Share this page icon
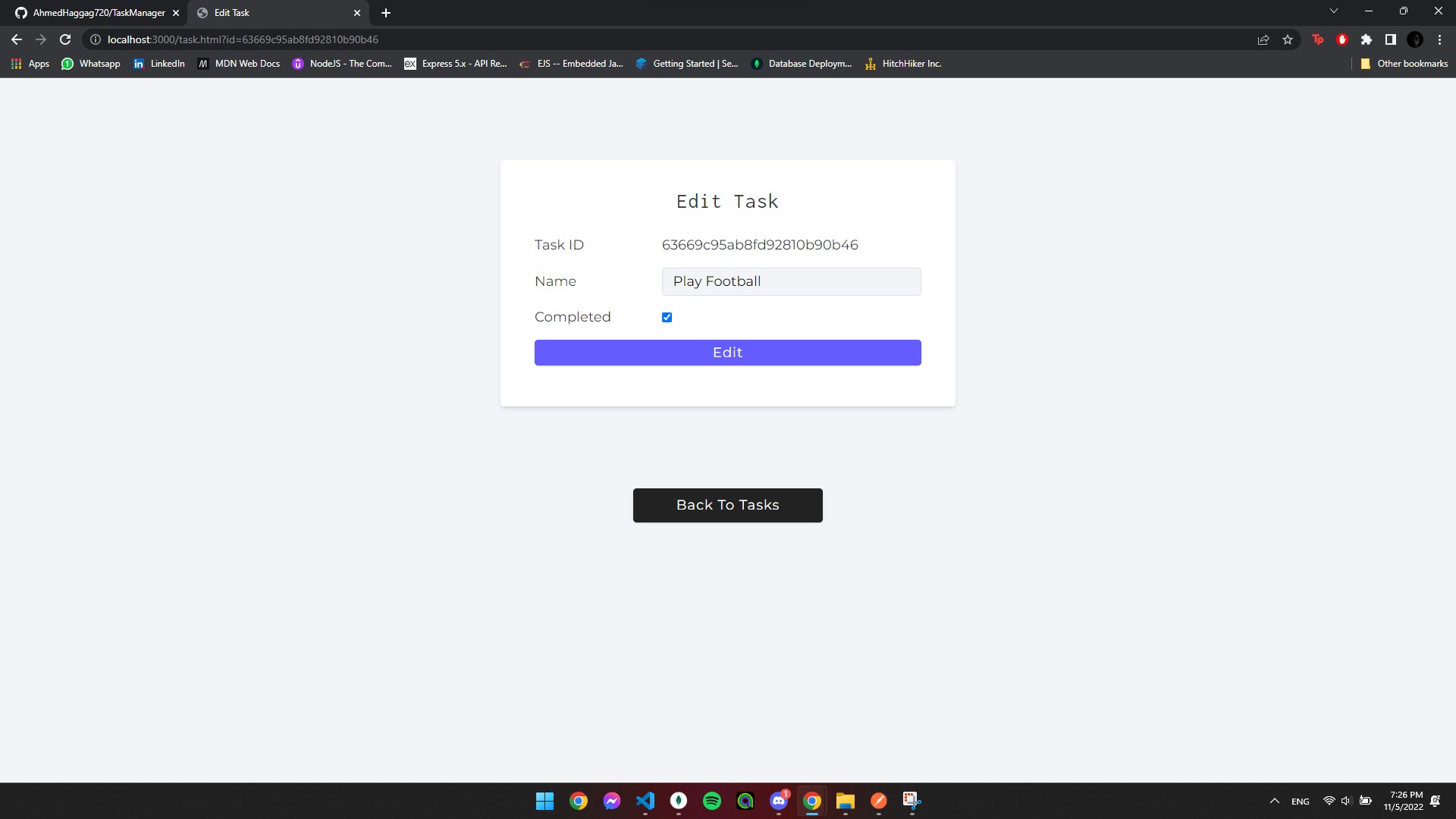 click(x=1263, y=39)
